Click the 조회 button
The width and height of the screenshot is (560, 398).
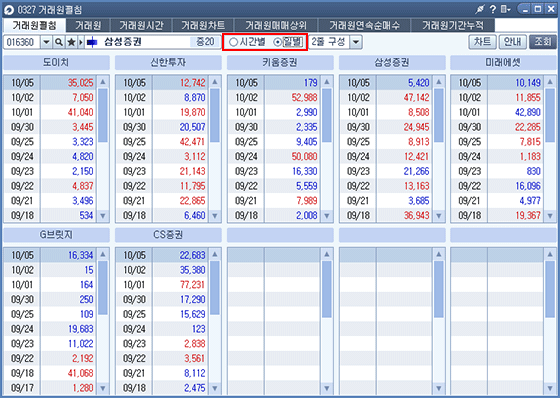pos(542,42)
